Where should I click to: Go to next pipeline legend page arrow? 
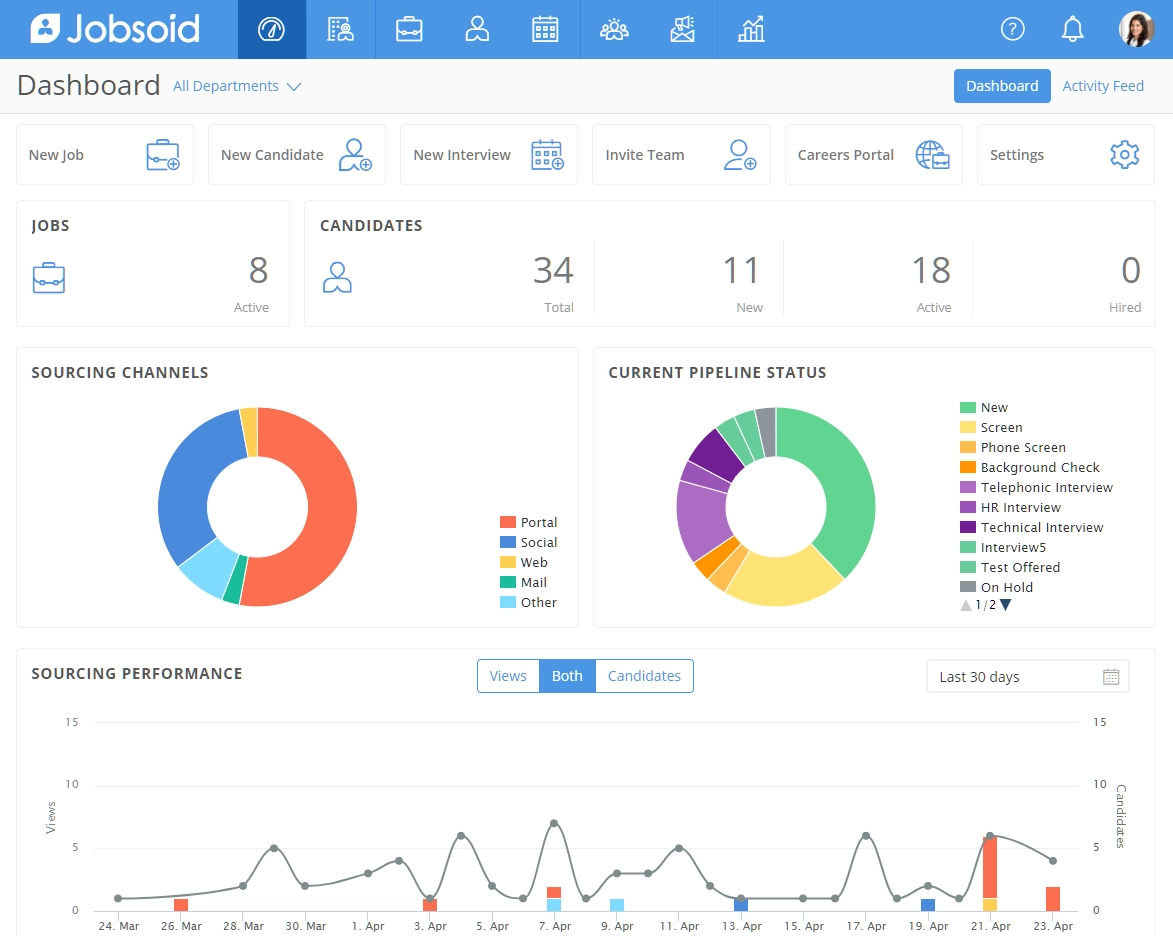(x=1006, y=605)
